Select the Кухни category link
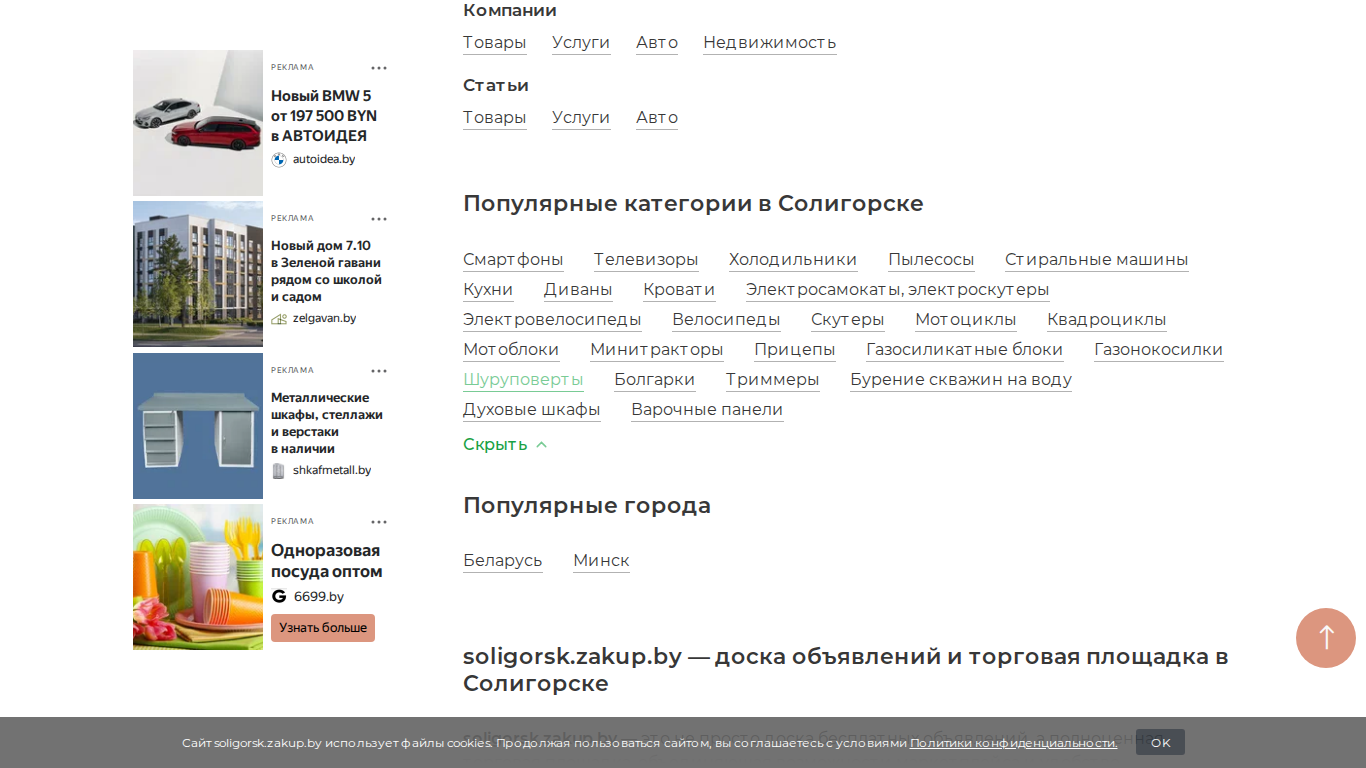The height and width of the screenshot is (768, 1366). pyautogui.click(x=488, y=289)
